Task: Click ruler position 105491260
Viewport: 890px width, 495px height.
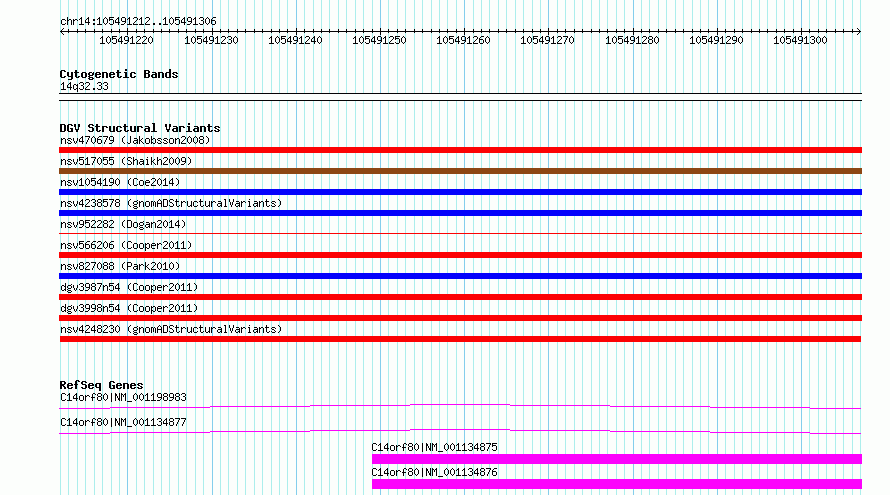Action: (463, 40)
